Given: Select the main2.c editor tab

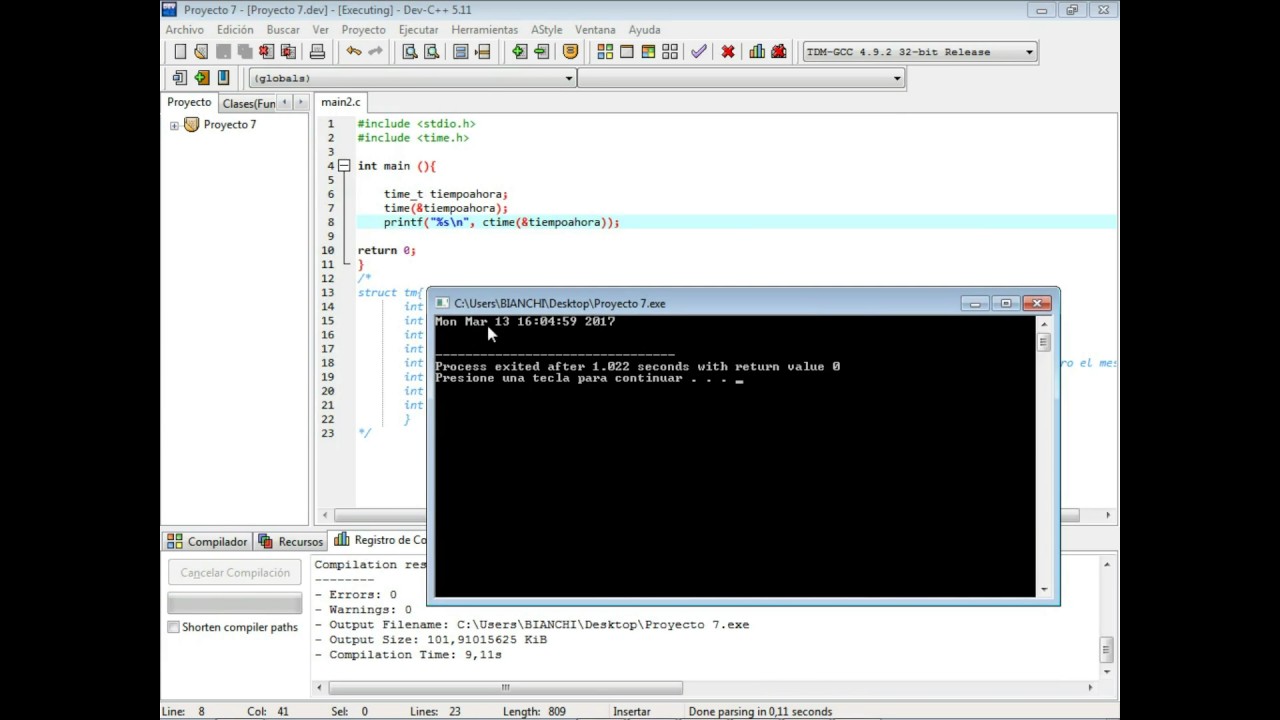Looking at the screenshot, I should tap(340, 102).
